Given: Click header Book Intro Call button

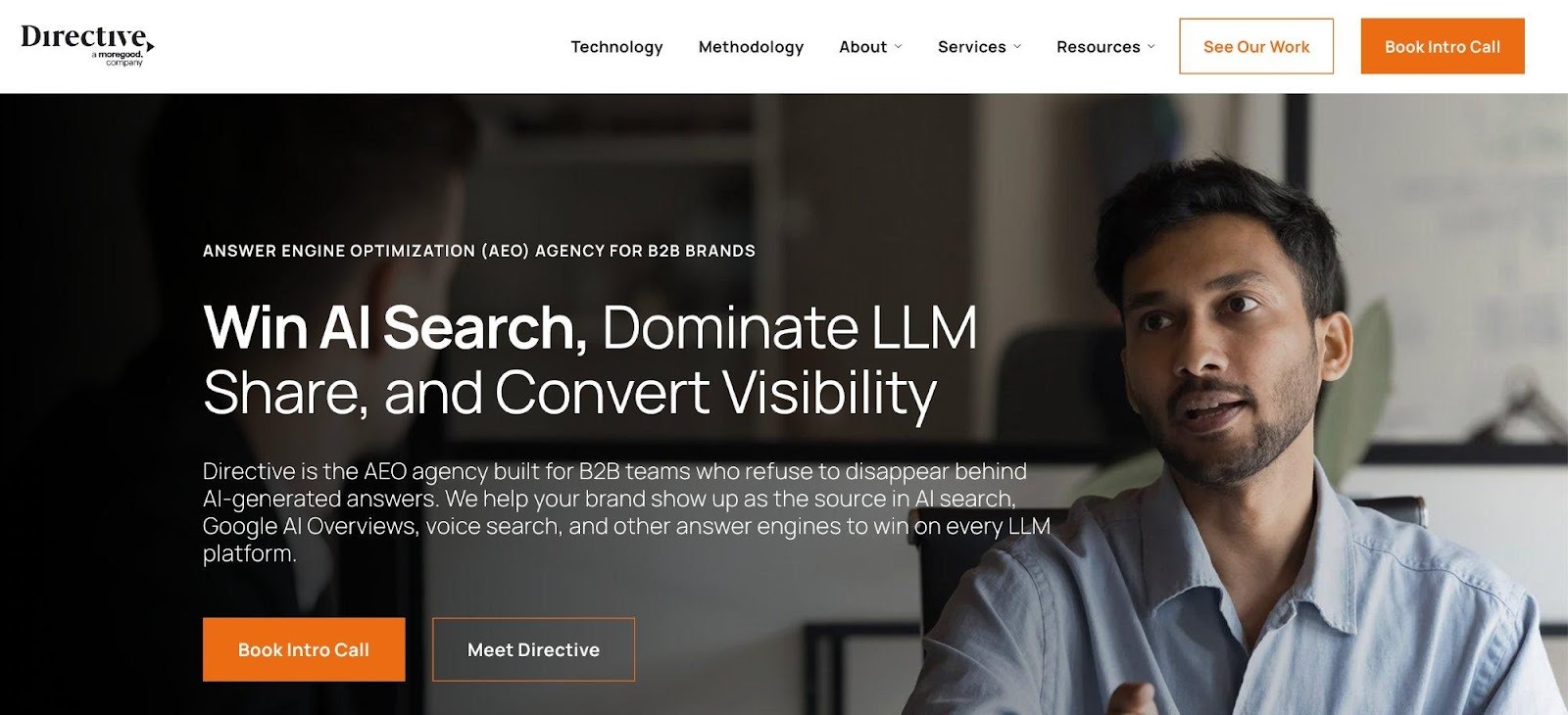Looking at the screenshot, I should 1443,46.
